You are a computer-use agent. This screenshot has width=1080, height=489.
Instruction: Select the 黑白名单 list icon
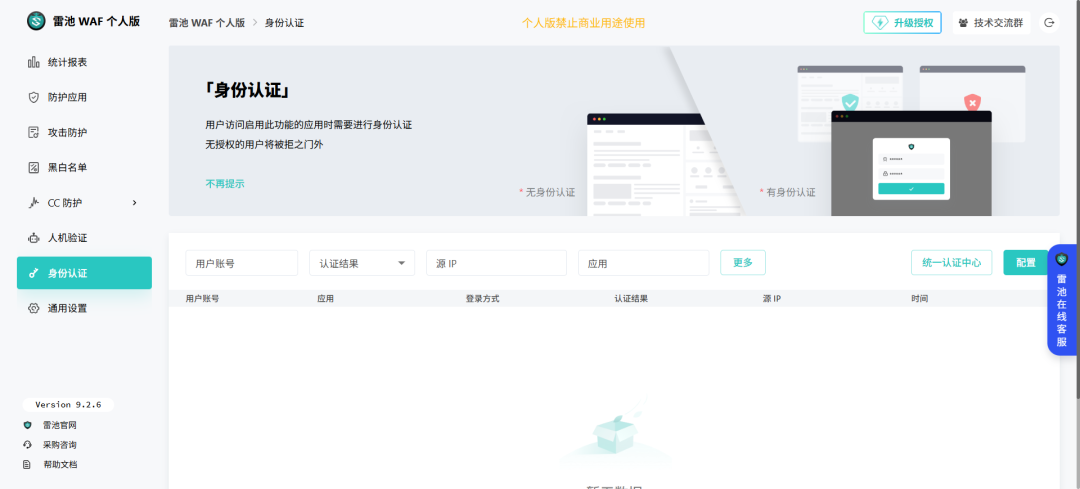[x=33, y=167]
